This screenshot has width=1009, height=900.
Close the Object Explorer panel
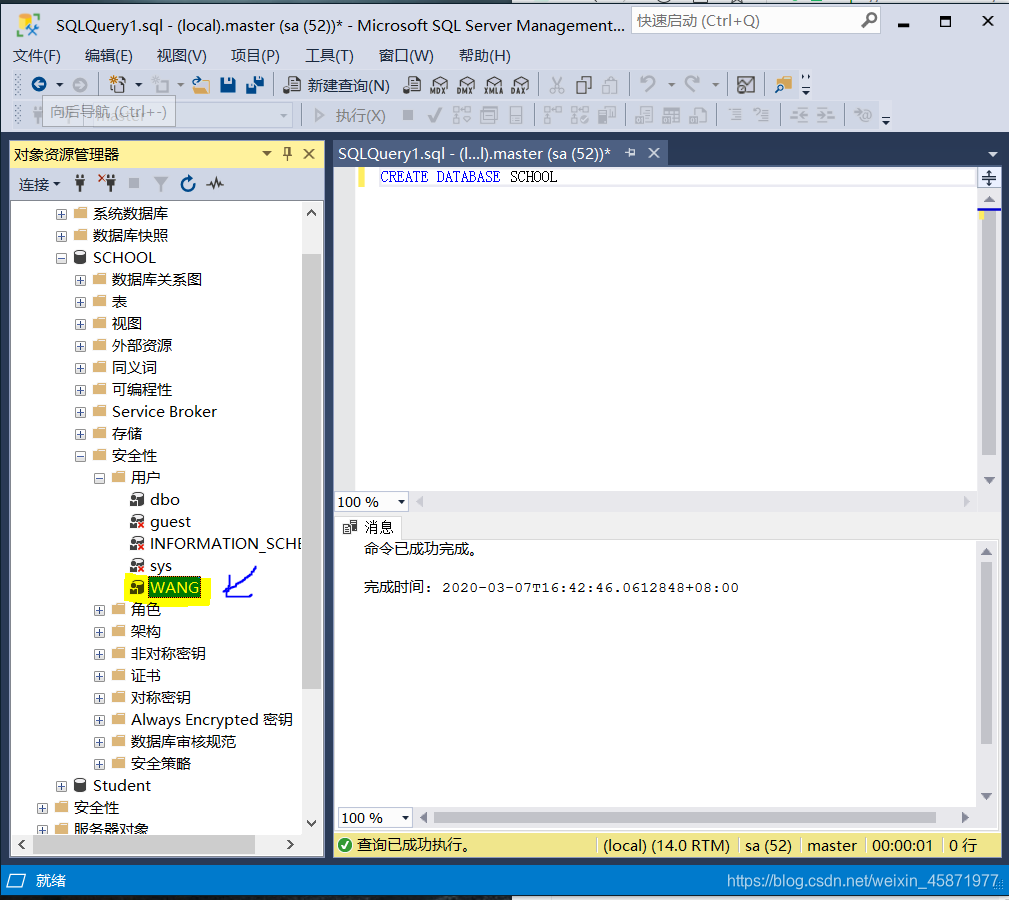pyautogui.click(x=309, y=154)
